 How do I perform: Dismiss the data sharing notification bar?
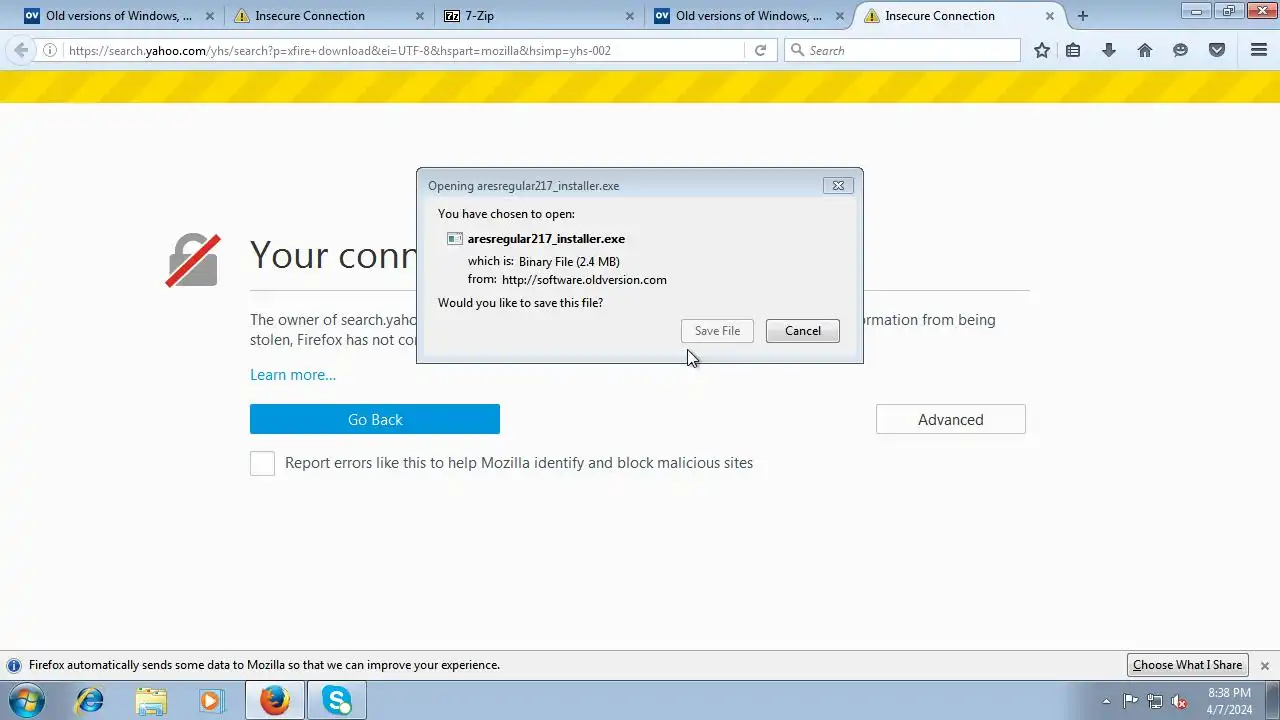coord(1264,665)
